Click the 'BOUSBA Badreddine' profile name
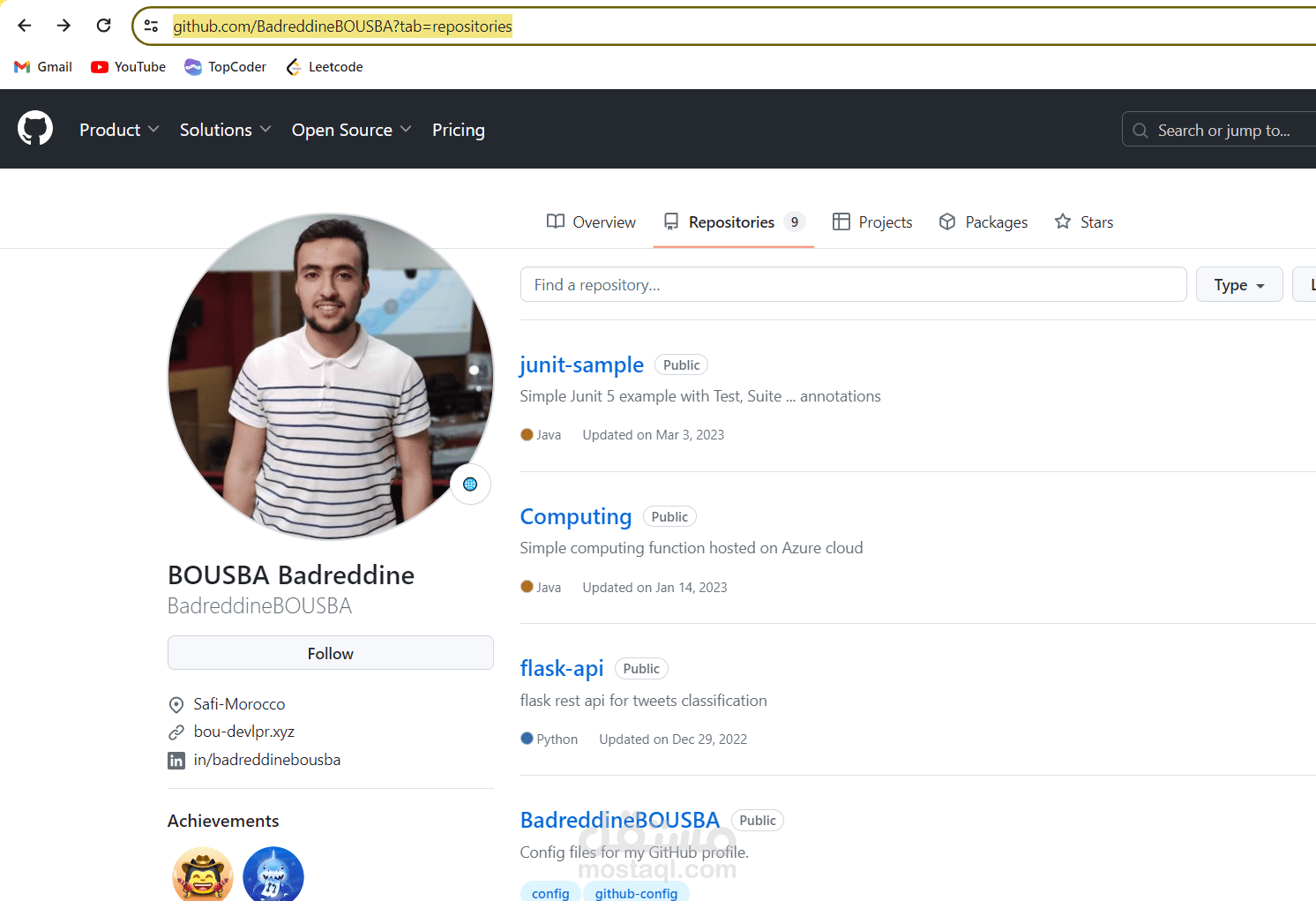The width and height of the screenshot is (1316, 901). click(291, 574)
